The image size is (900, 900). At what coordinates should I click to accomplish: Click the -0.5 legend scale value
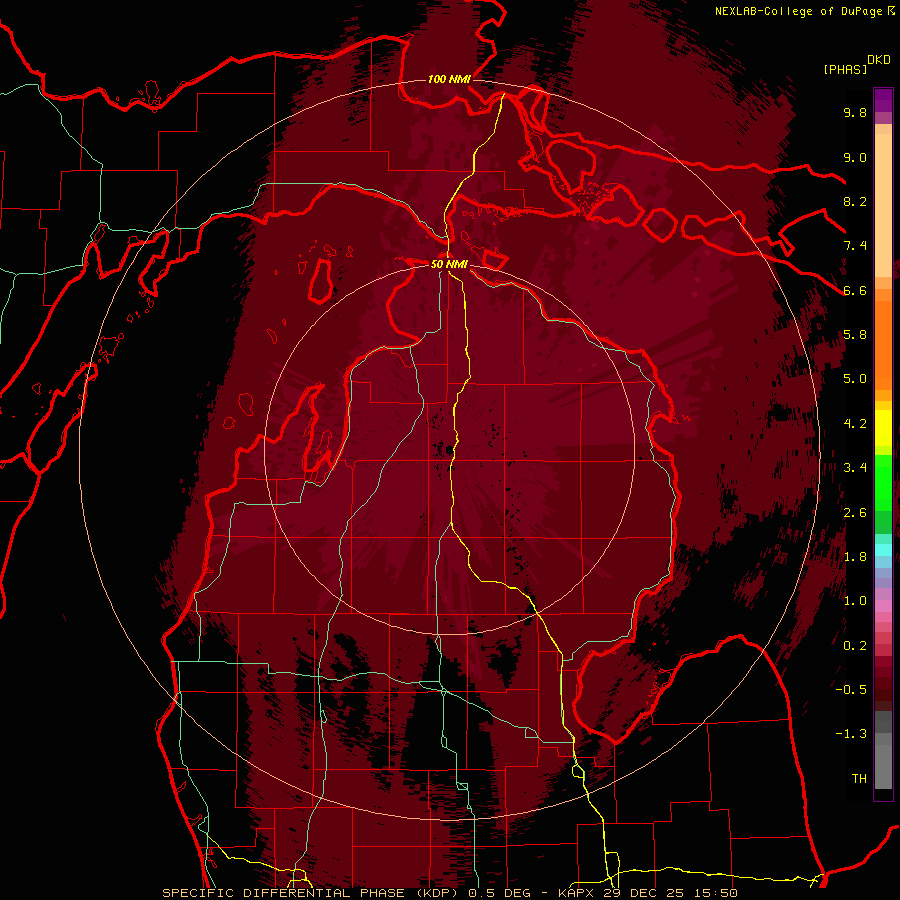point(851,690)
